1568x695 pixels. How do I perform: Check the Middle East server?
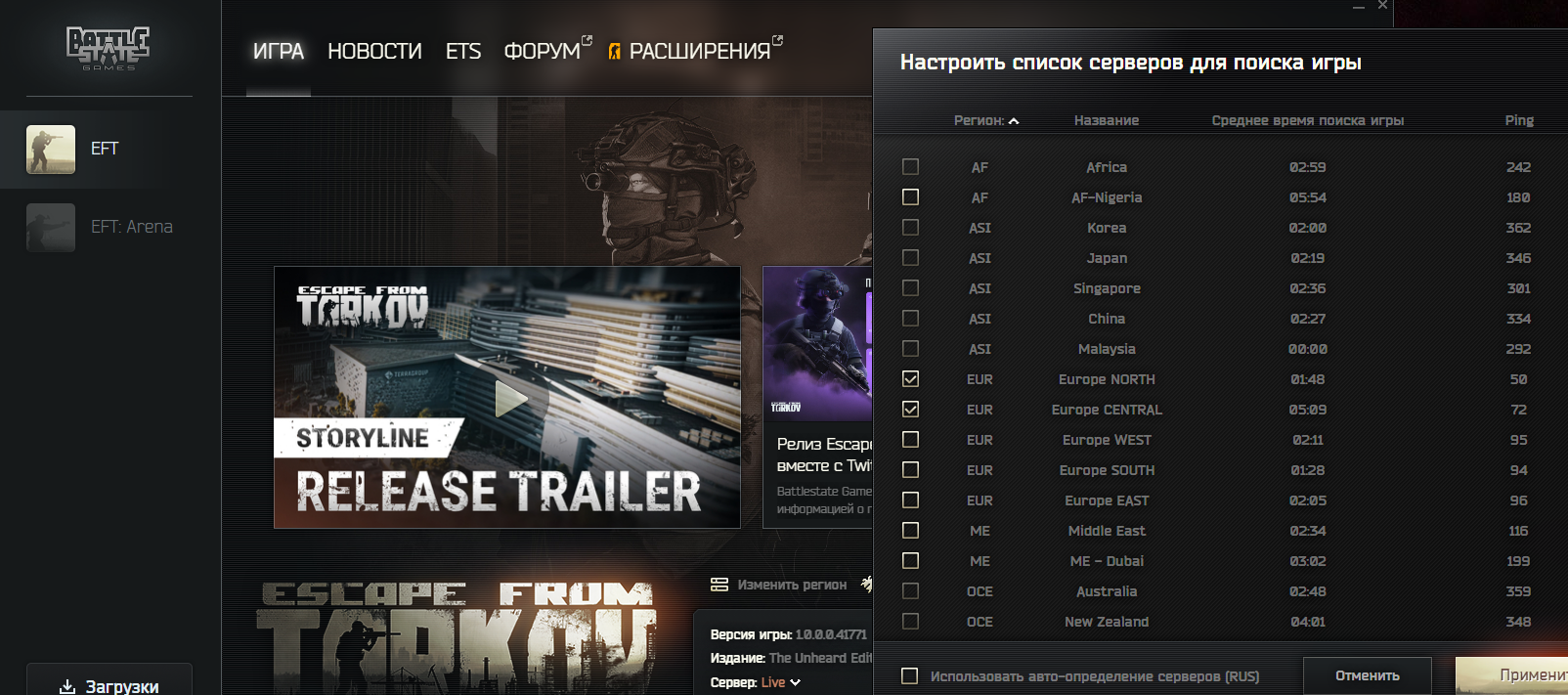pos(910,531)
